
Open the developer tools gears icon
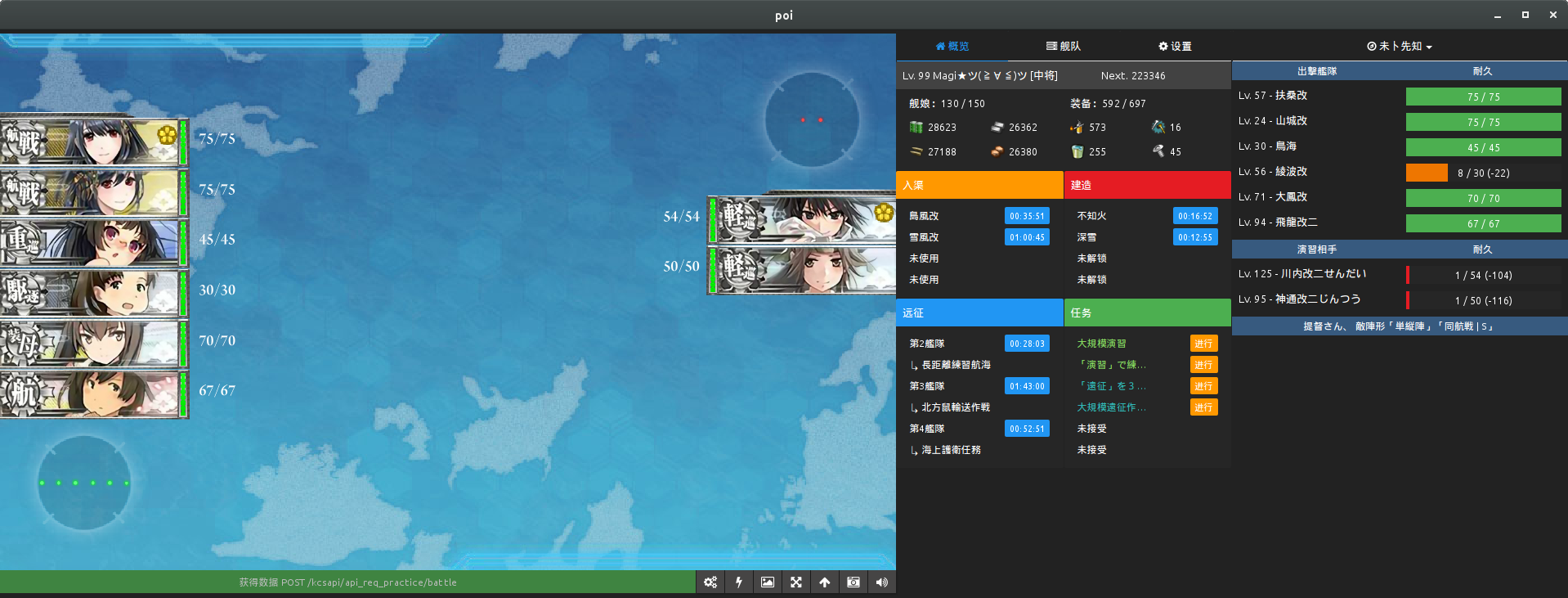(x=710, y=582)
